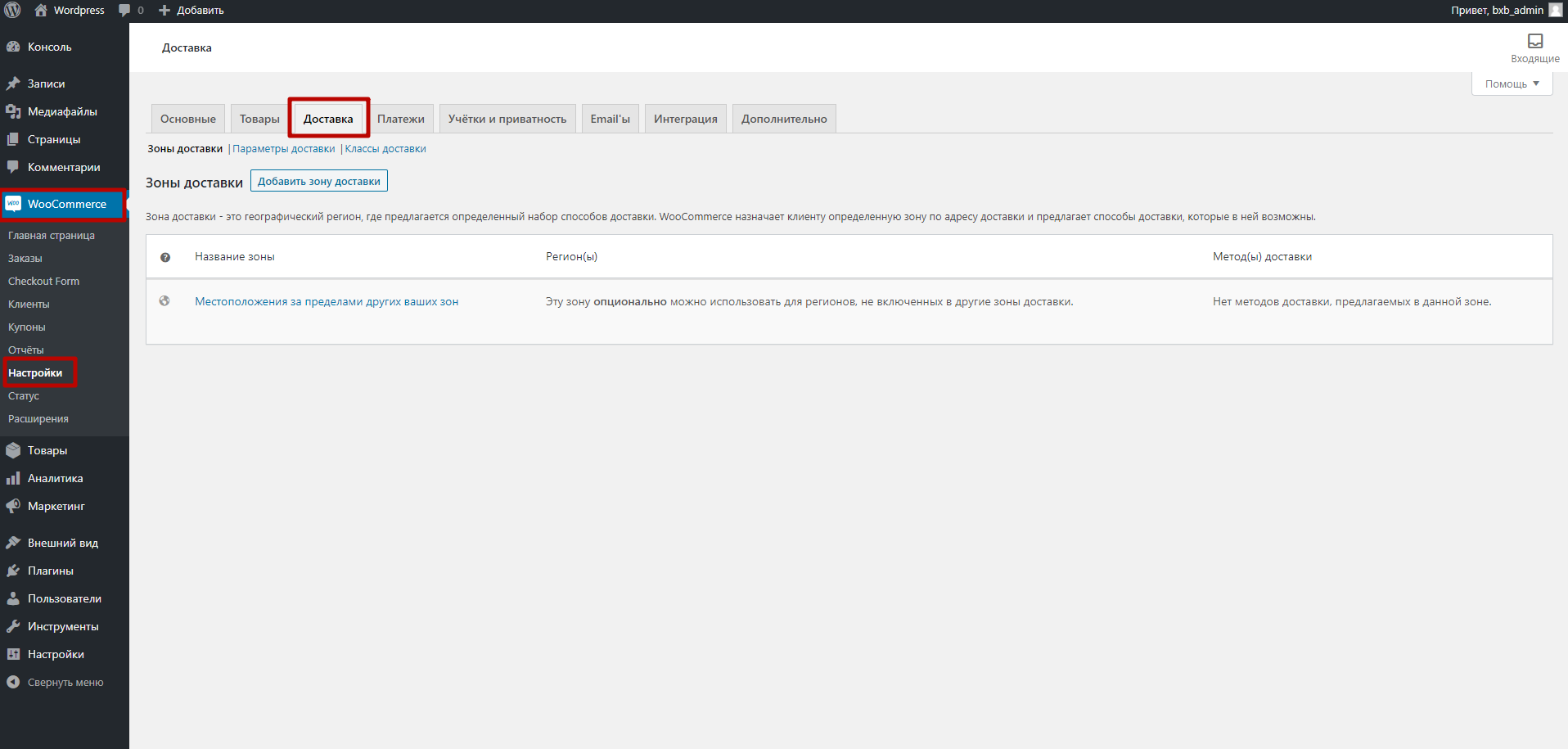Click the help question mark icon in table header
1568x749 pixels.
coord(165,257)
